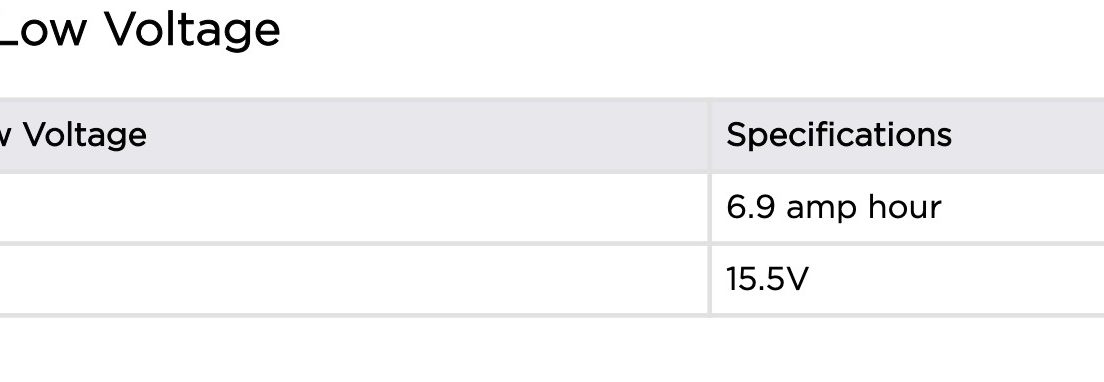This screenshot has height=382, width=1104.
Task: Click the gray header area right of "Specifications"
Action: tap(1028, 134)
